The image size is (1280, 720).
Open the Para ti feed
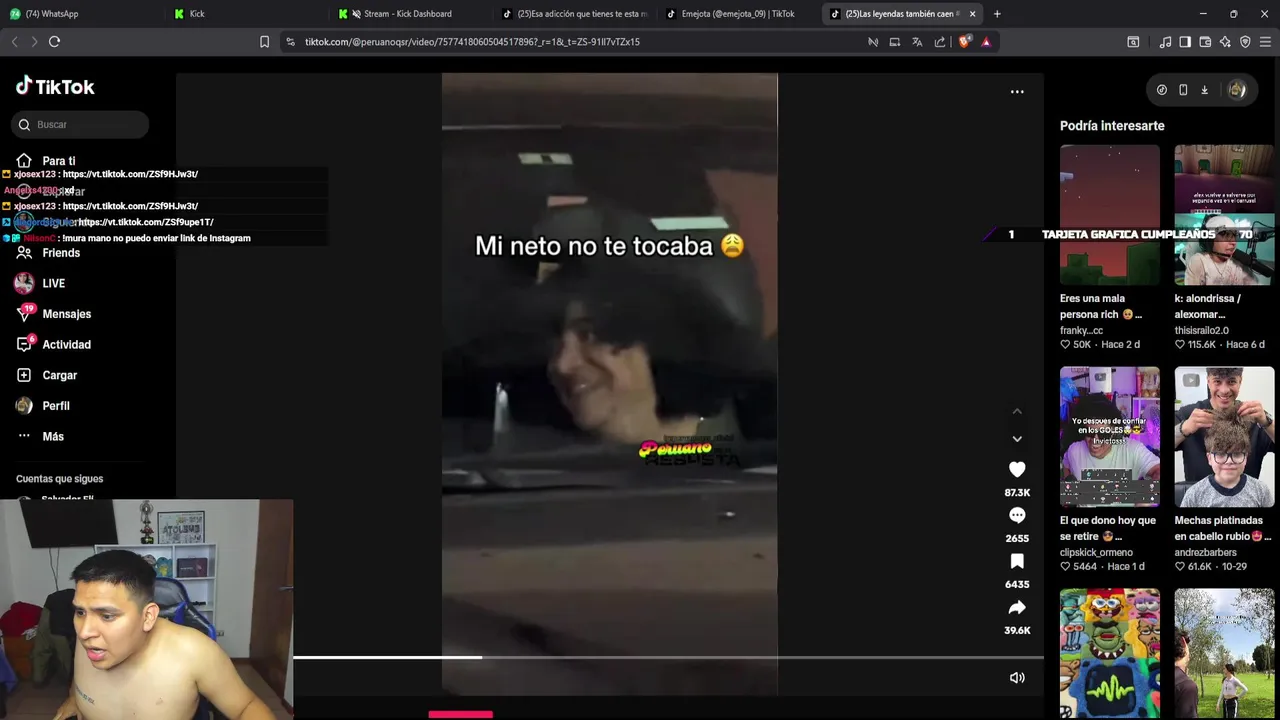pyautogui.click(x=46, y=161)
